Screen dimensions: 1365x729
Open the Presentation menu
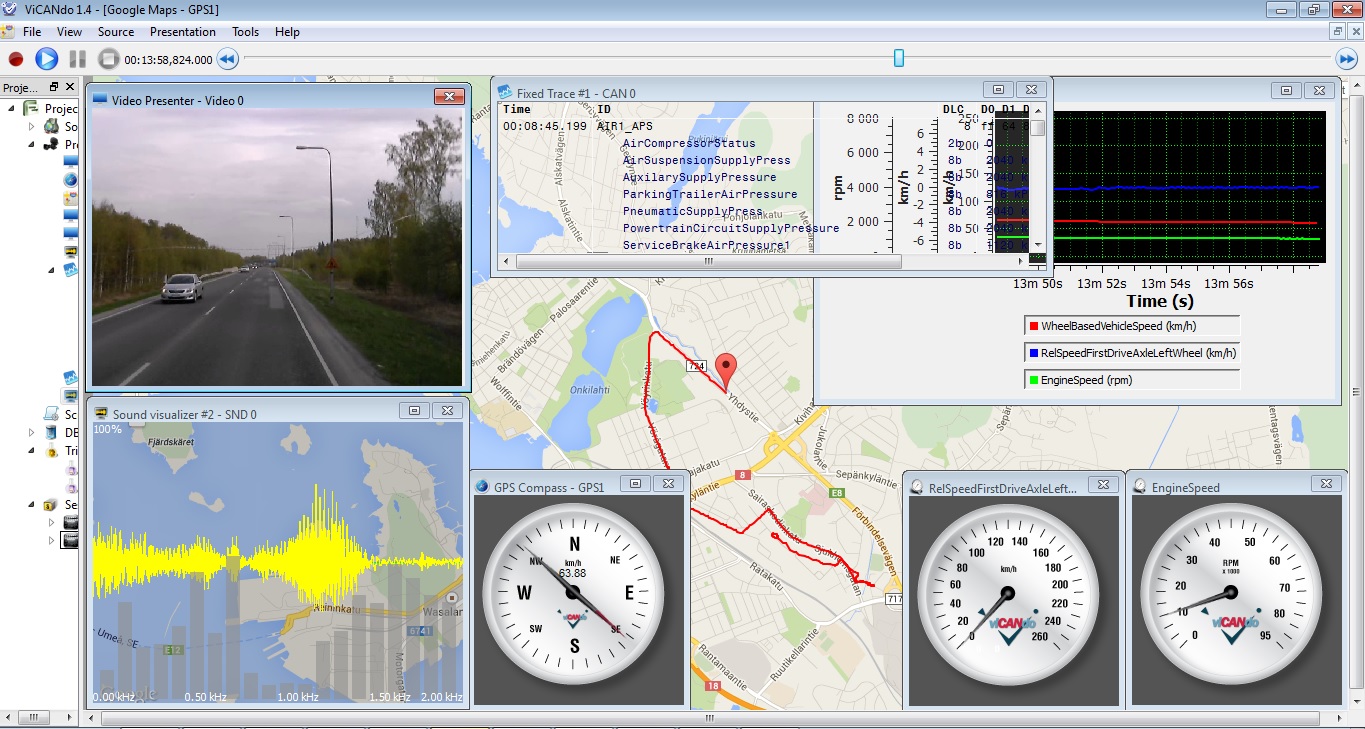pos(183,32)
